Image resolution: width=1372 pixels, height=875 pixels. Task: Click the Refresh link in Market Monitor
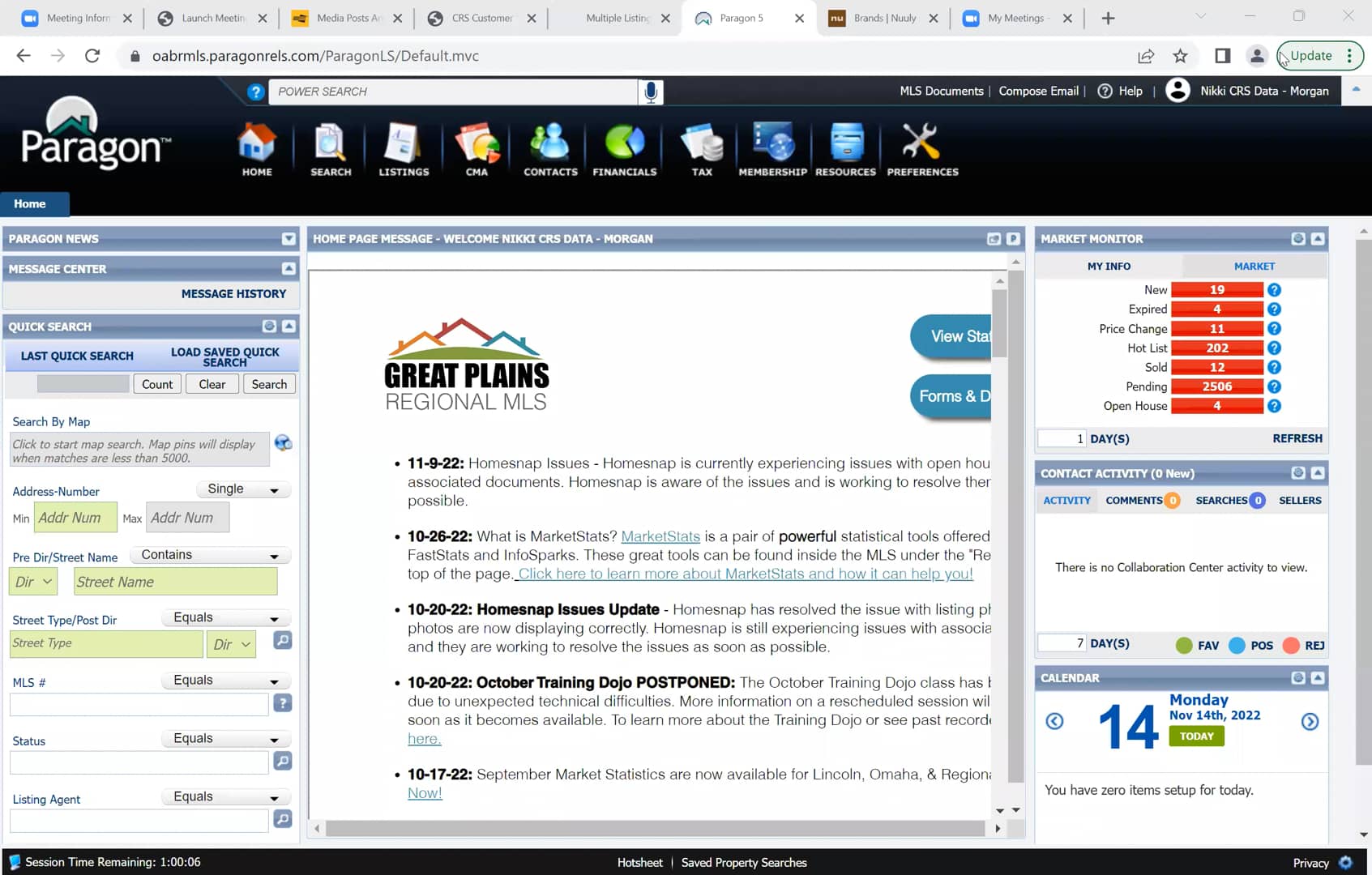click(1297, 438)
